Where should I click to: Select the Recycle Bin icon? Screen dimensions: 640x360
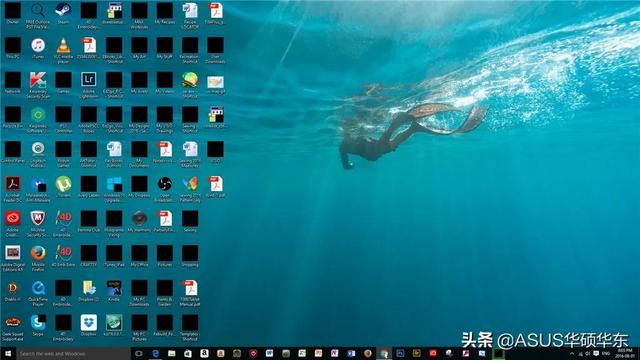(13, 115)
